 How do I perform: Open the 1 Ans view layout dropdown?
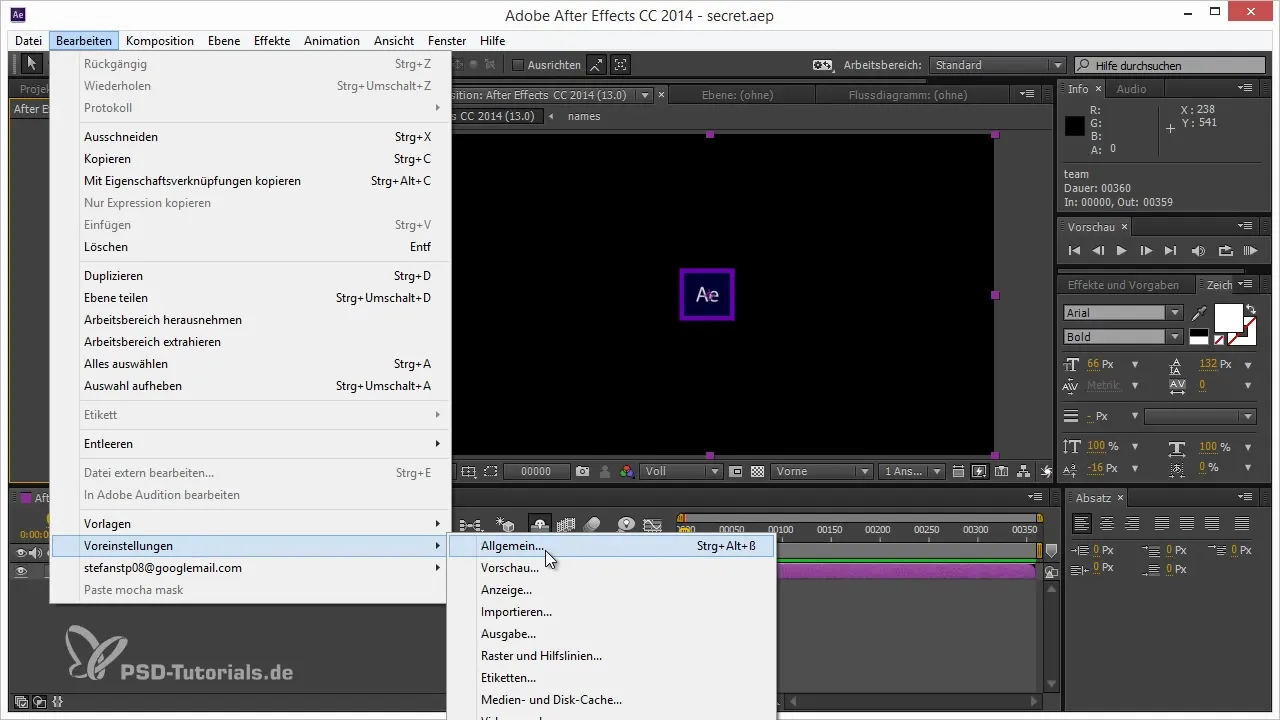(913, 471)
